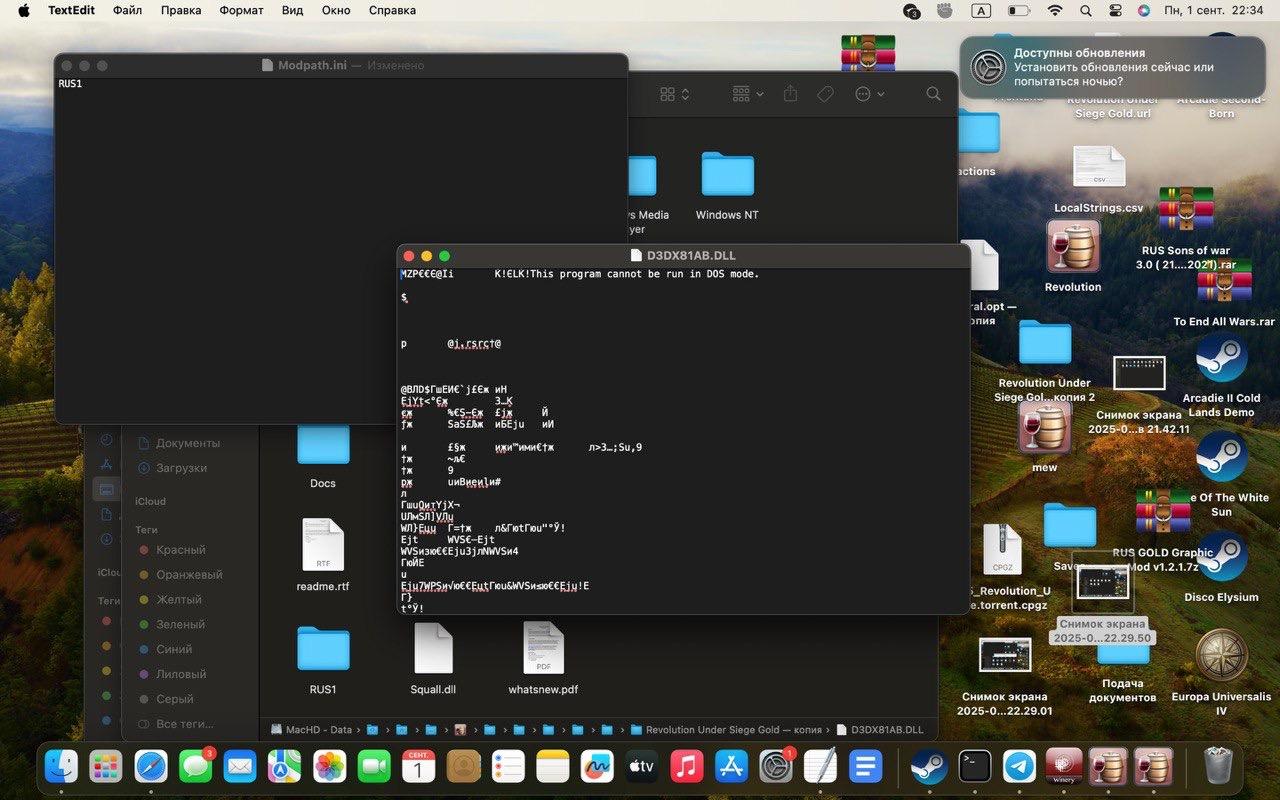Open Photos app in the Dock
1280x800 pixels.
click(329, 767)
